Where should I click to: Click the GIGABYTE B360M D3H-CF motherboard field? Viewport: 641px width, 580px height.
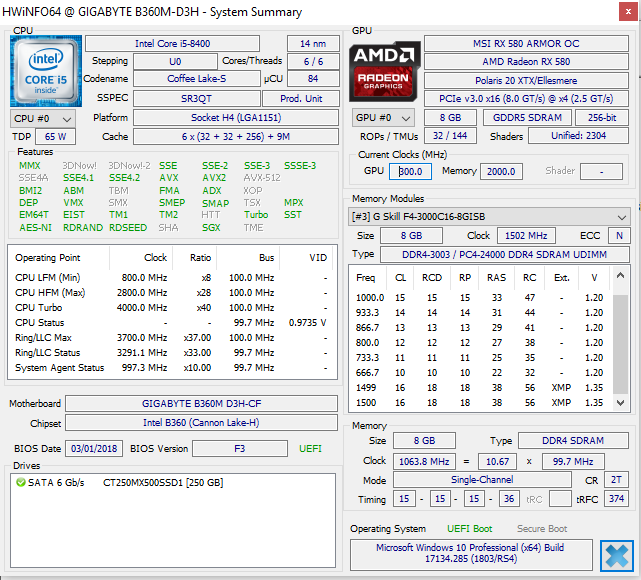click(x=202, y=403)
